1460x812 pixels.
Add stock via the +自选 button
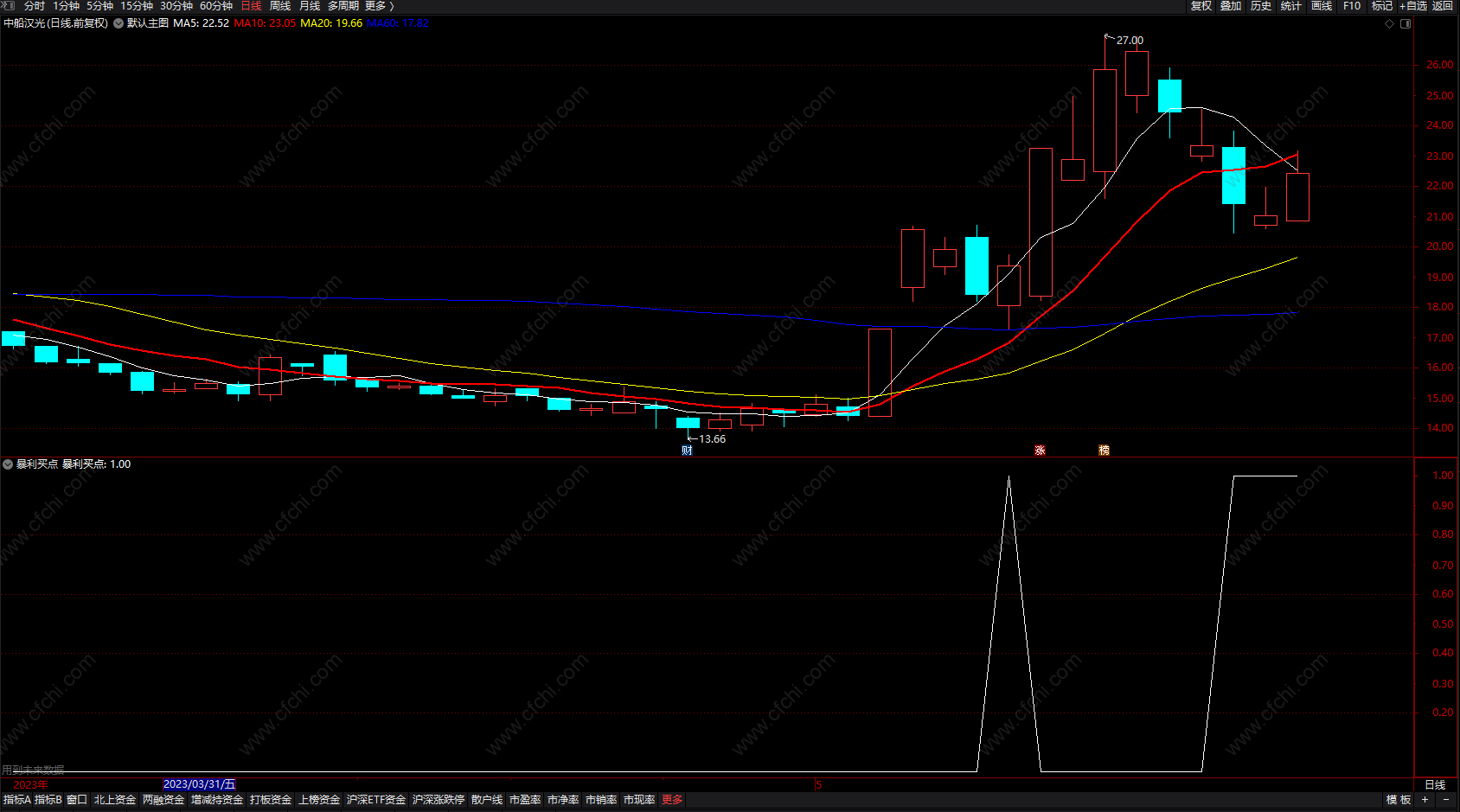pos(1413,6)
